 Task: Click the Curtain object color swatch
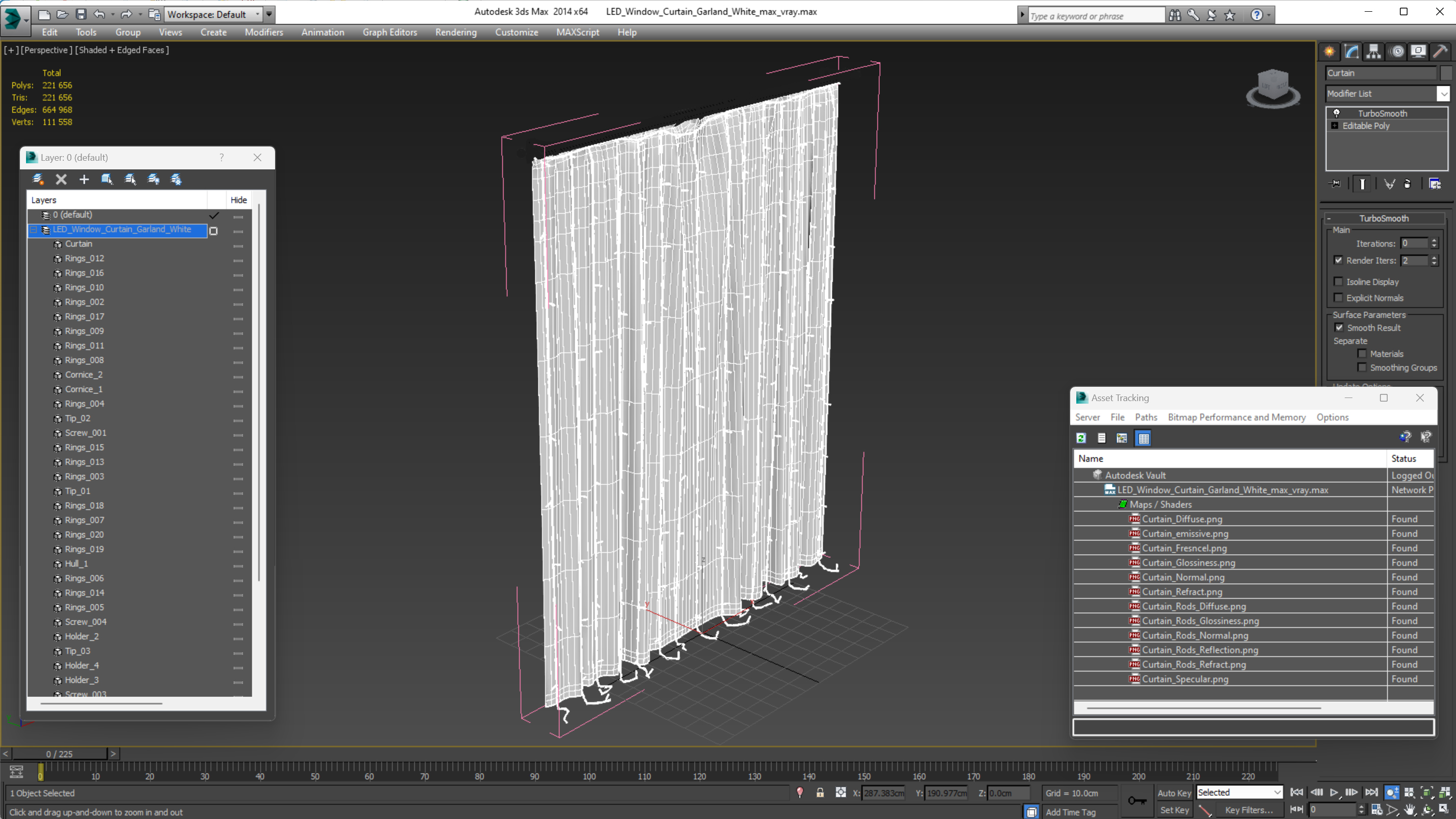point(1445,73)
